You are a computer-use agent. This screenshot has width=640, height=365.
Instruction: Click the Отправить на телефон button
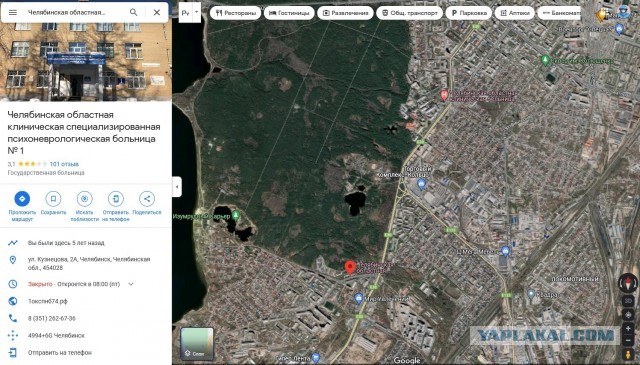tap(116, 206)
